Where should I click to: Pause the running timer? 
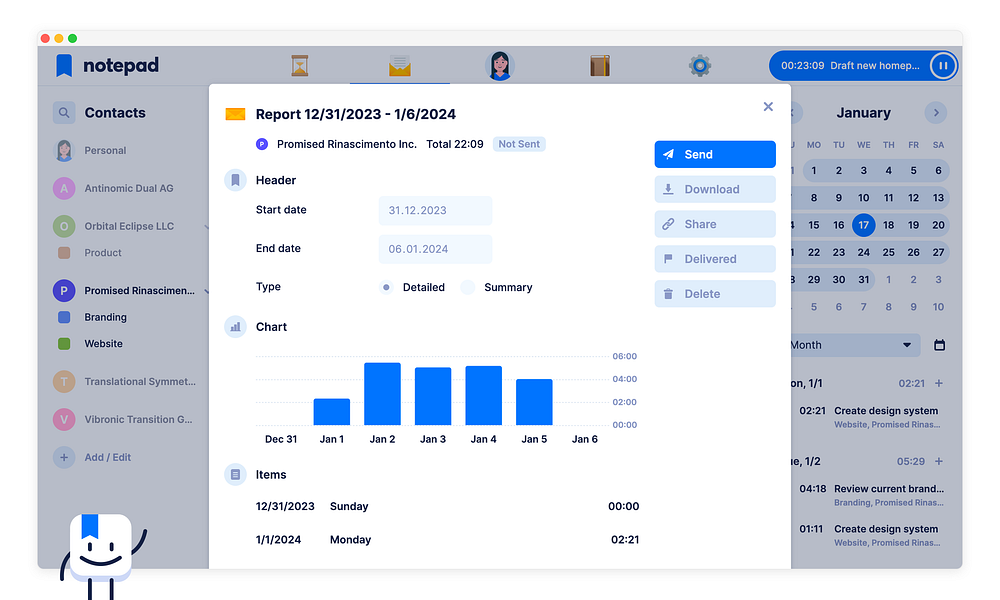[x=943, y=66]
